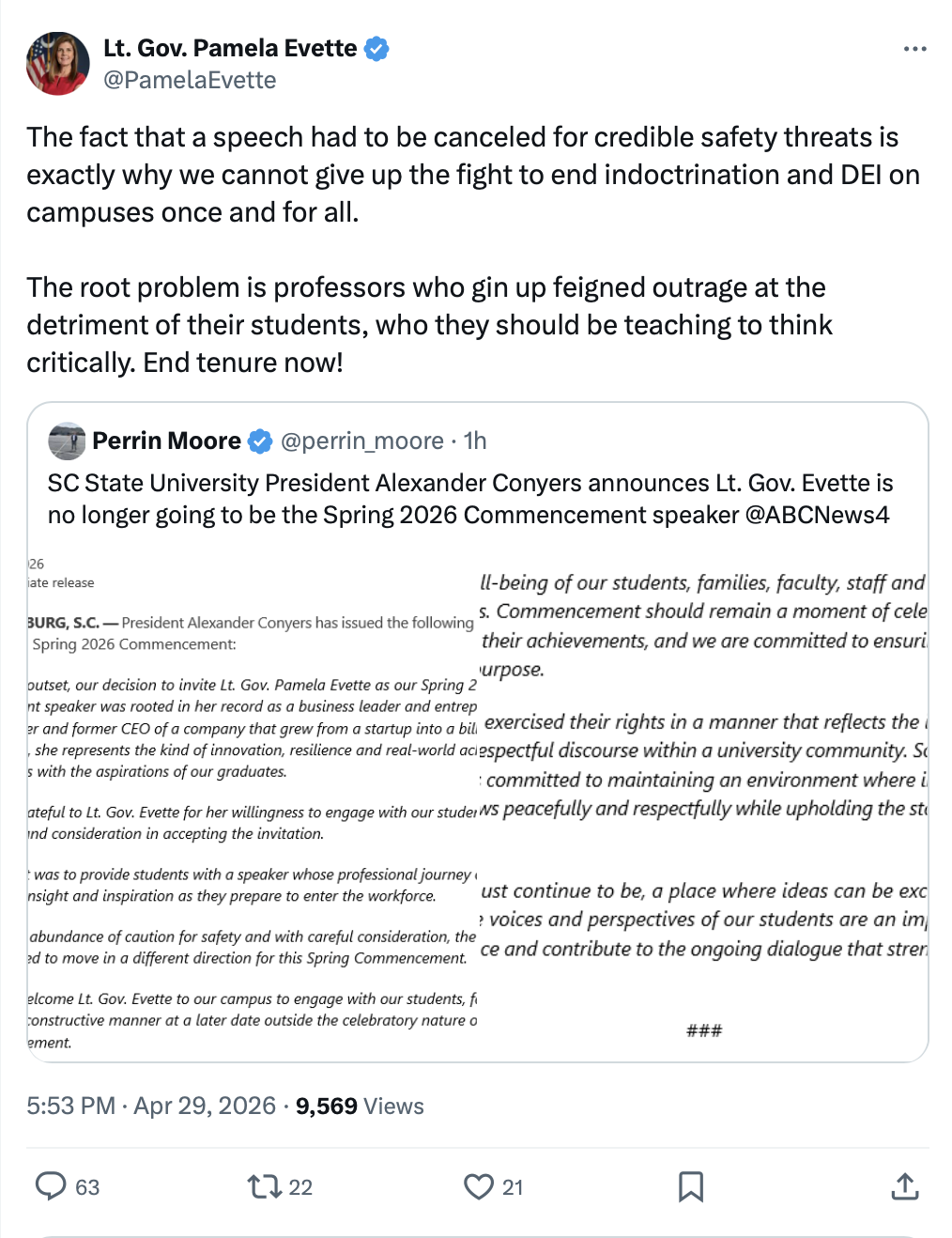Enlarge the right italic statement image
The height and width of the screenshot is (1238, 952).
[703, 803]
